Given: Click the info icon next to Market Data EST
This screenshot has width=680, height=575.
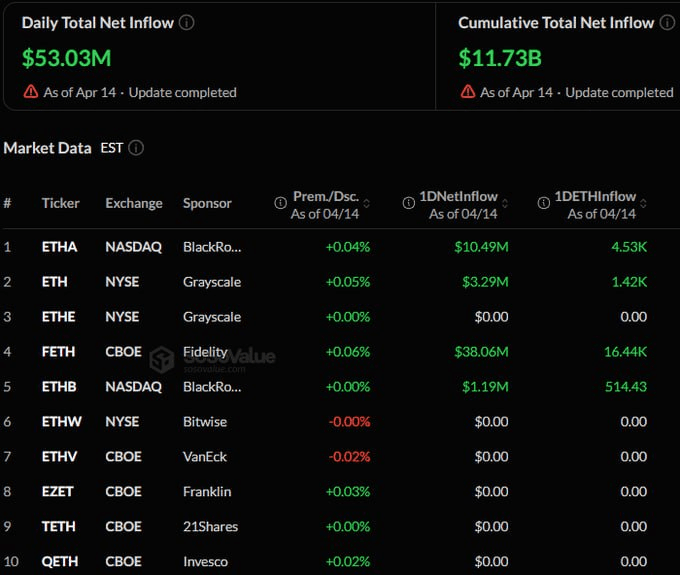Looking at the screenshot, I should point(136,148).
